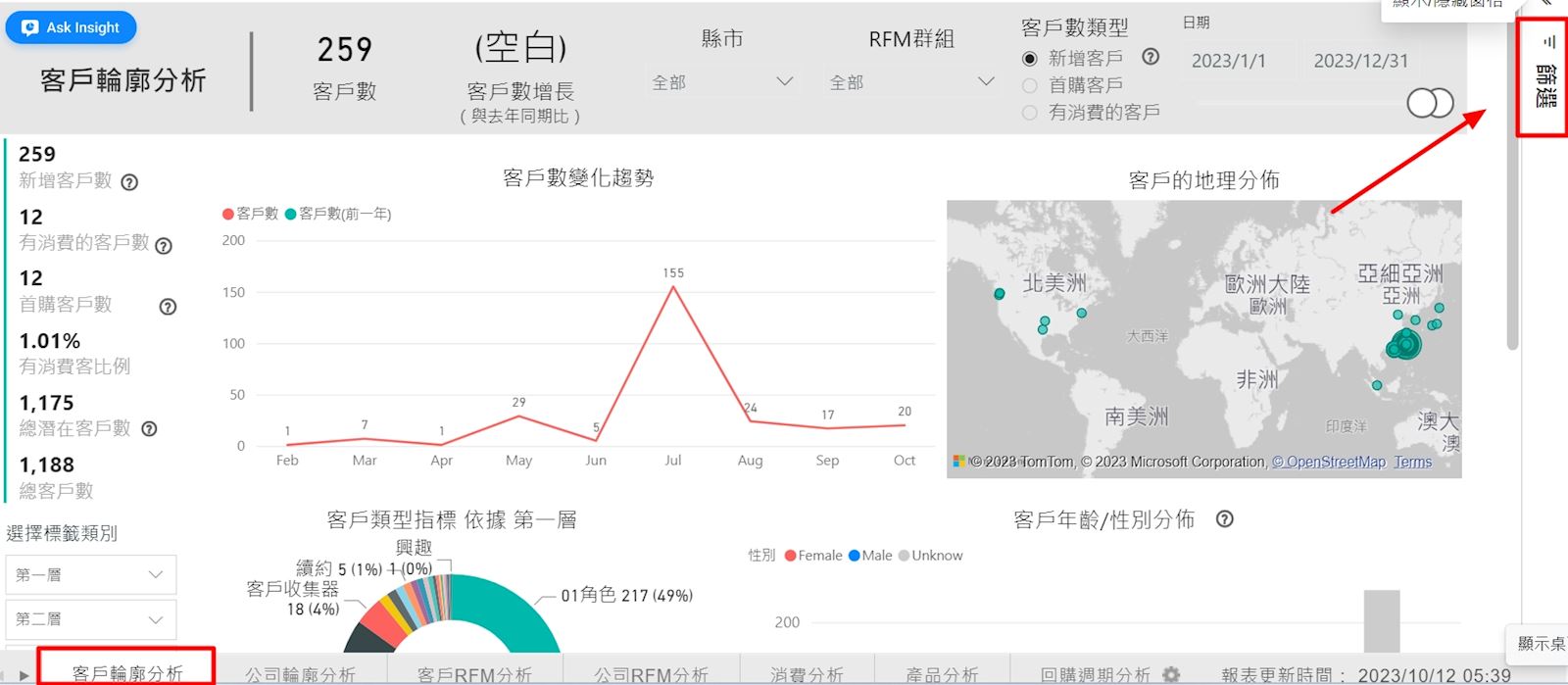This screenshot has height=685, width=1568.
Task: Click the map bubble on North America's west coast
Action: [999, 294]
